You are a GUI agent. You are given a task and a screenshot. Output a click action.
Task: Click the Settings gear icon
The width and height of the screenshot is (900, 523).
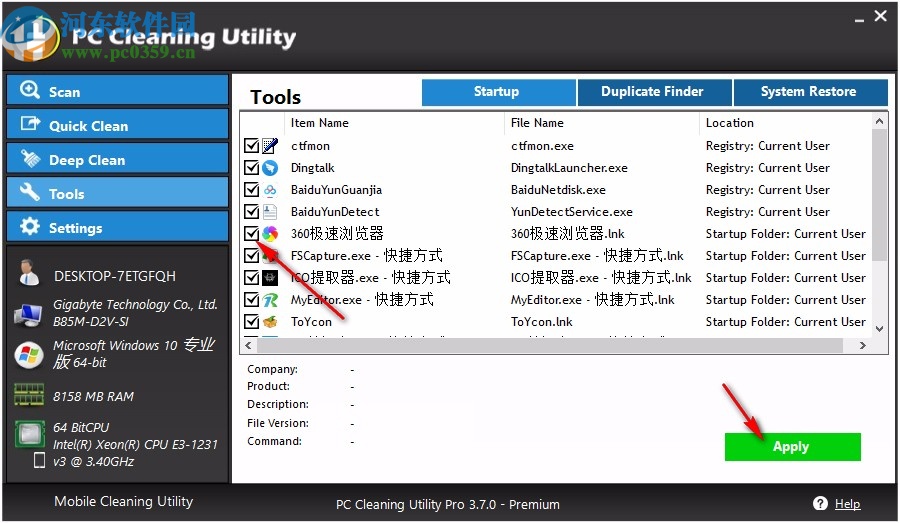coord(30,226)
